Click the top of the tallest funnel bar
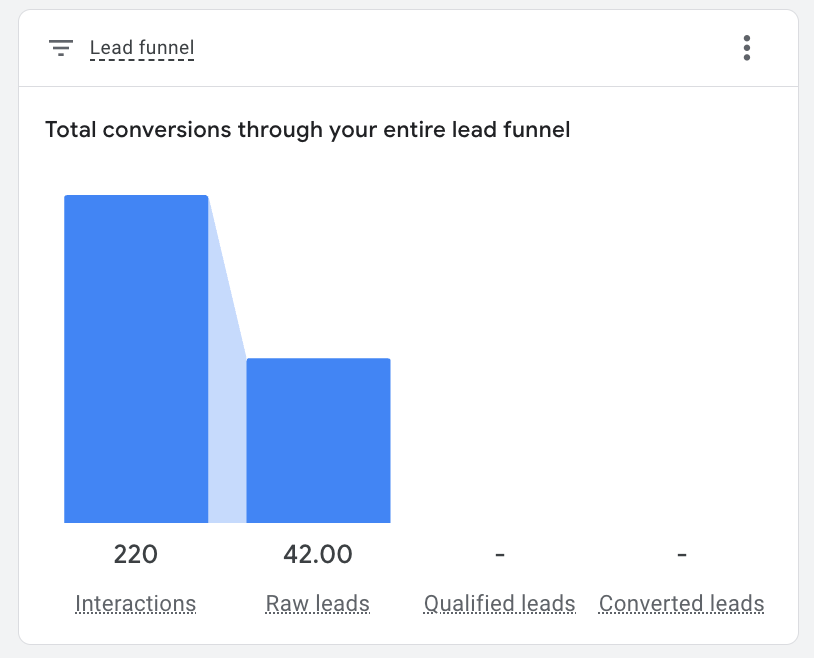Screen dimensions: 814x658 coord(136,200)
